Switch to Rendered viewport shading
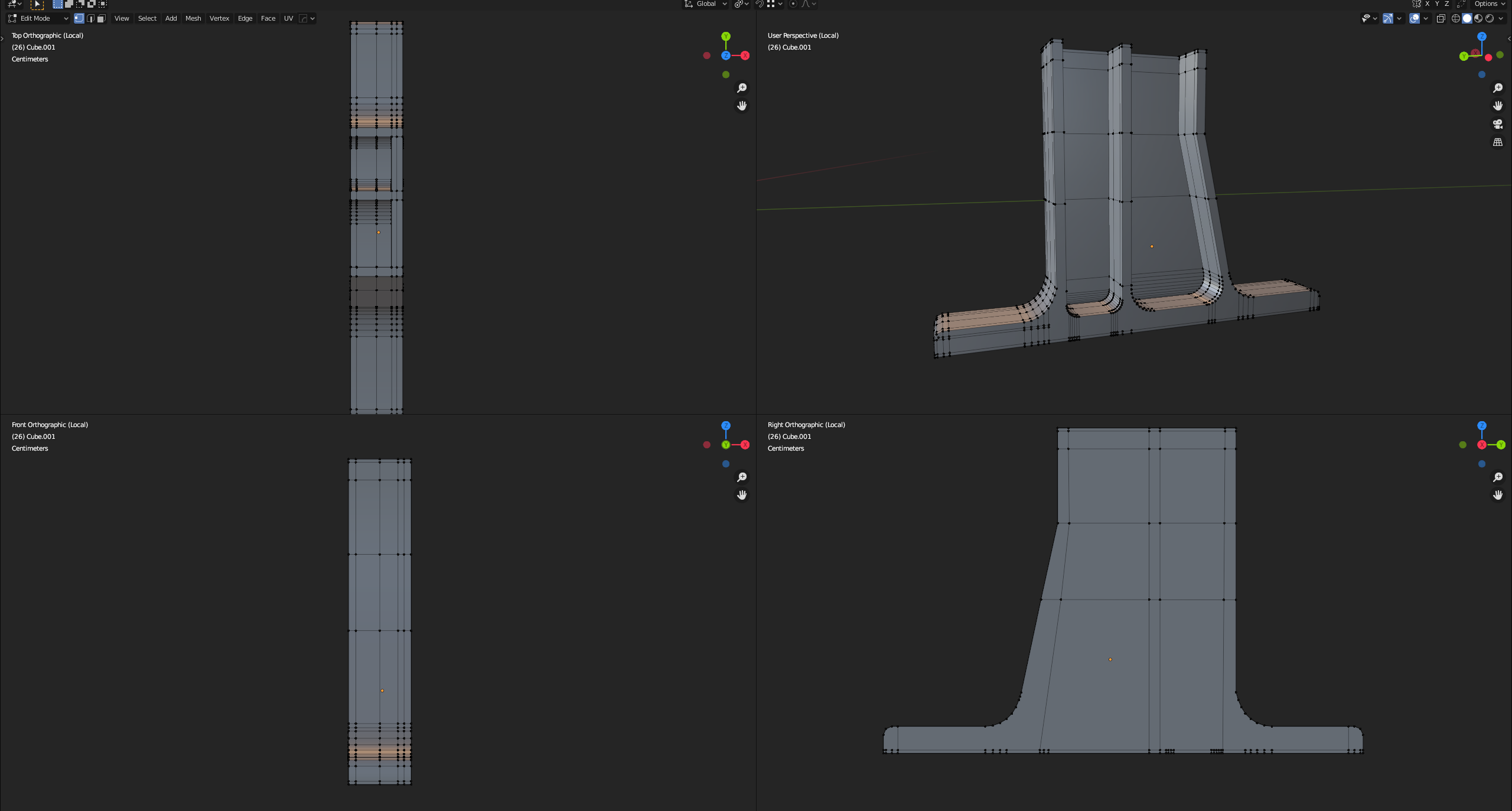Image resolution: width=1512 pixels, height=811 pixels. click(x=1489, y=18)
